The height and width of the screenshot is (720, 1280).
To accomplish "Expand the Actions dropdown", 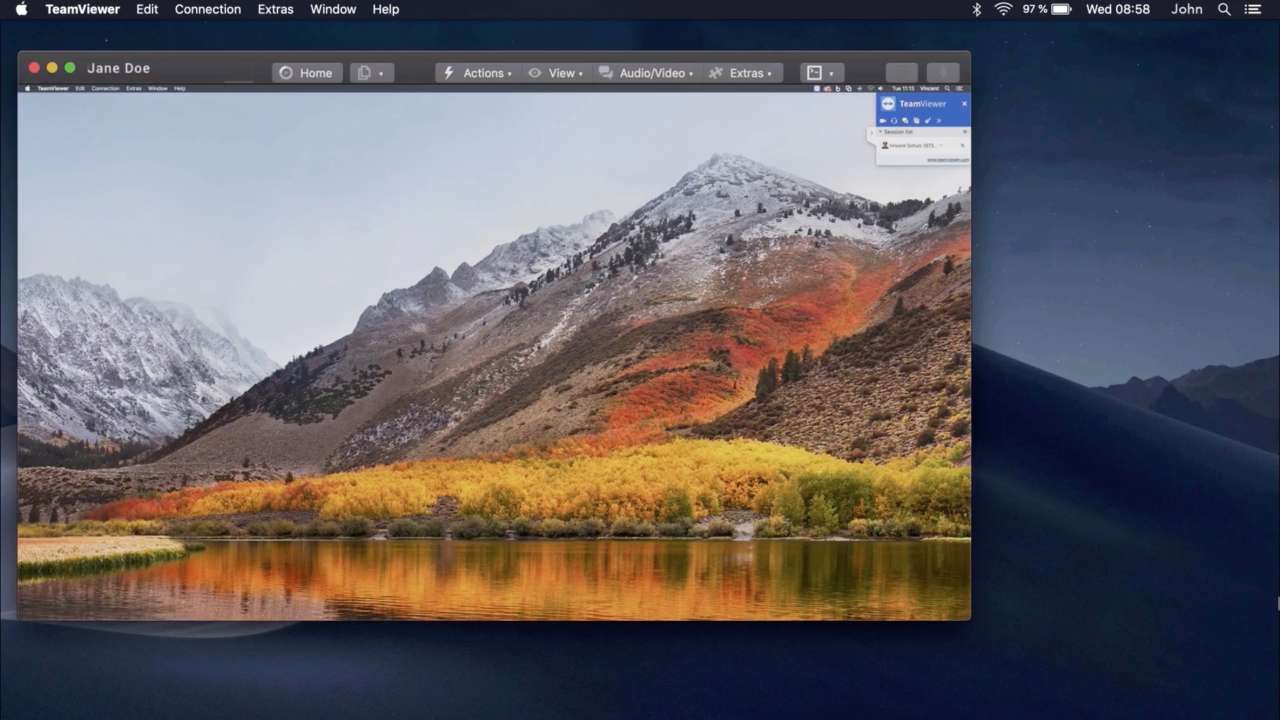I will (x=477, y=73).
